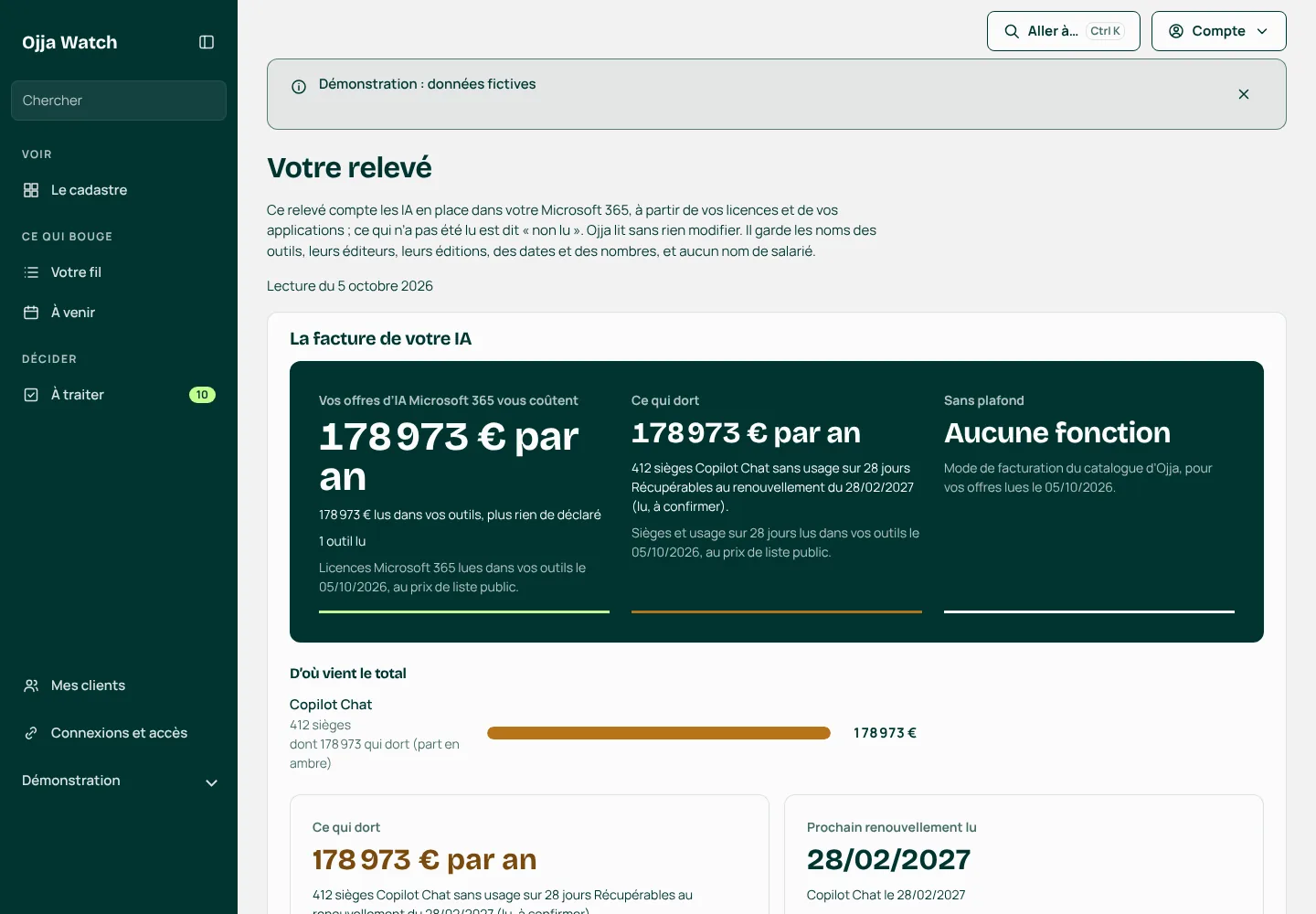1316x914 pixels.
Task: Click the Ojja Watch logo title
Action: tap(69, 42)
